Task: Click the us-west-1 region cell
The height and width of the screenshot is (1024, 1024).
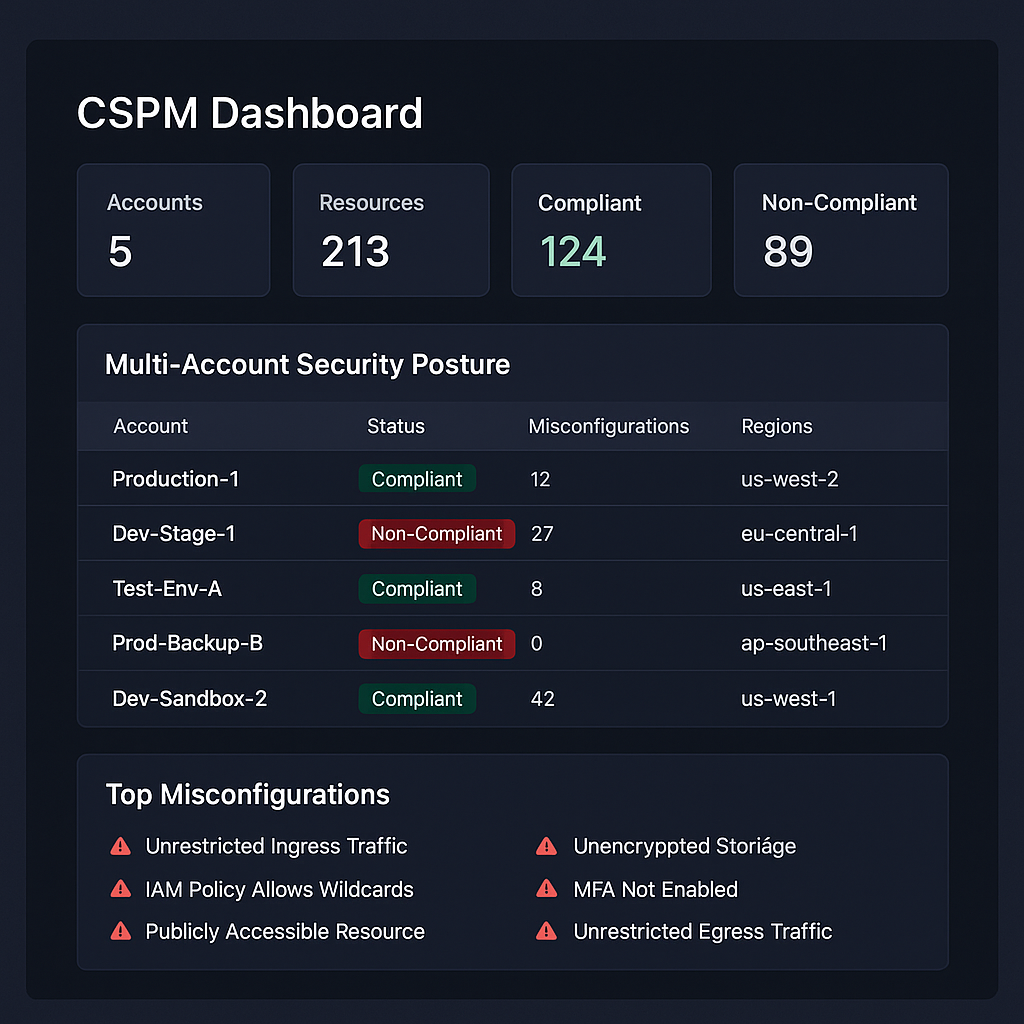Action: click(x=788, y=699)
